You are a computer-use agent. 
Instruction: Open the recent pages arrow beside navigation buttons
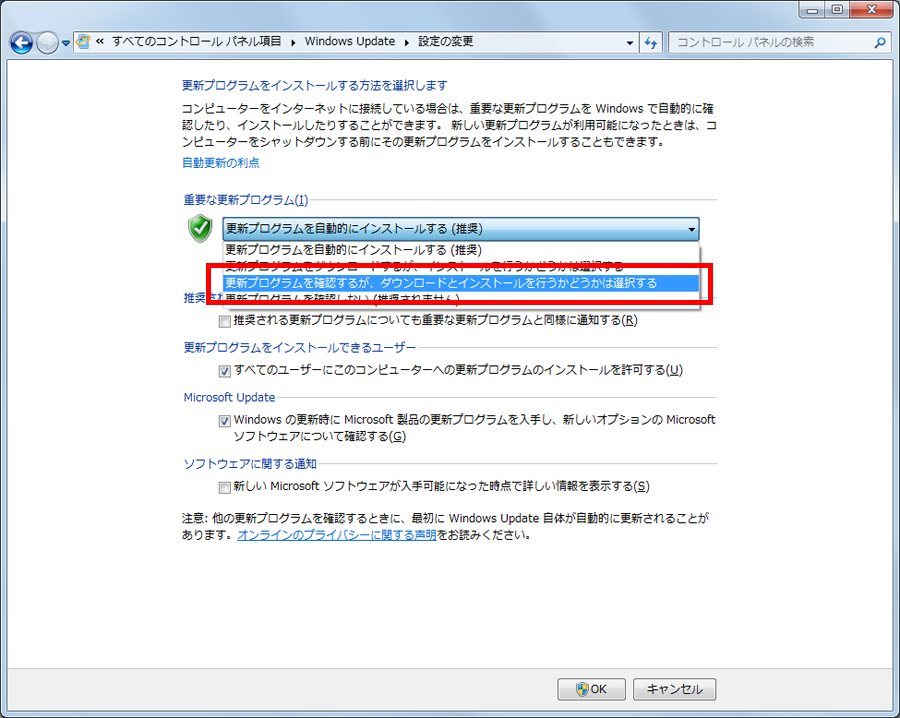pos(65,43)
